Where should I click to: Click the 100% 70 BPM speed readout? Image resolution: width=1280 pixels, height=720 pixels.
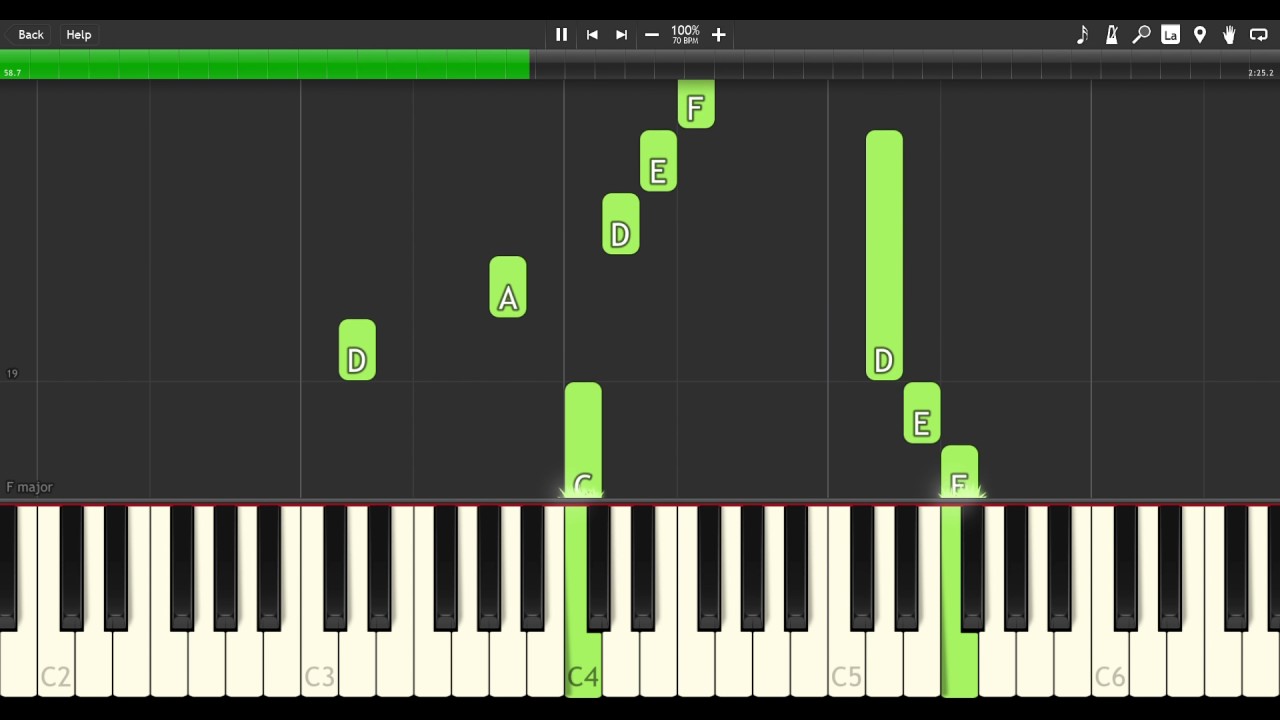click(685, 35)
